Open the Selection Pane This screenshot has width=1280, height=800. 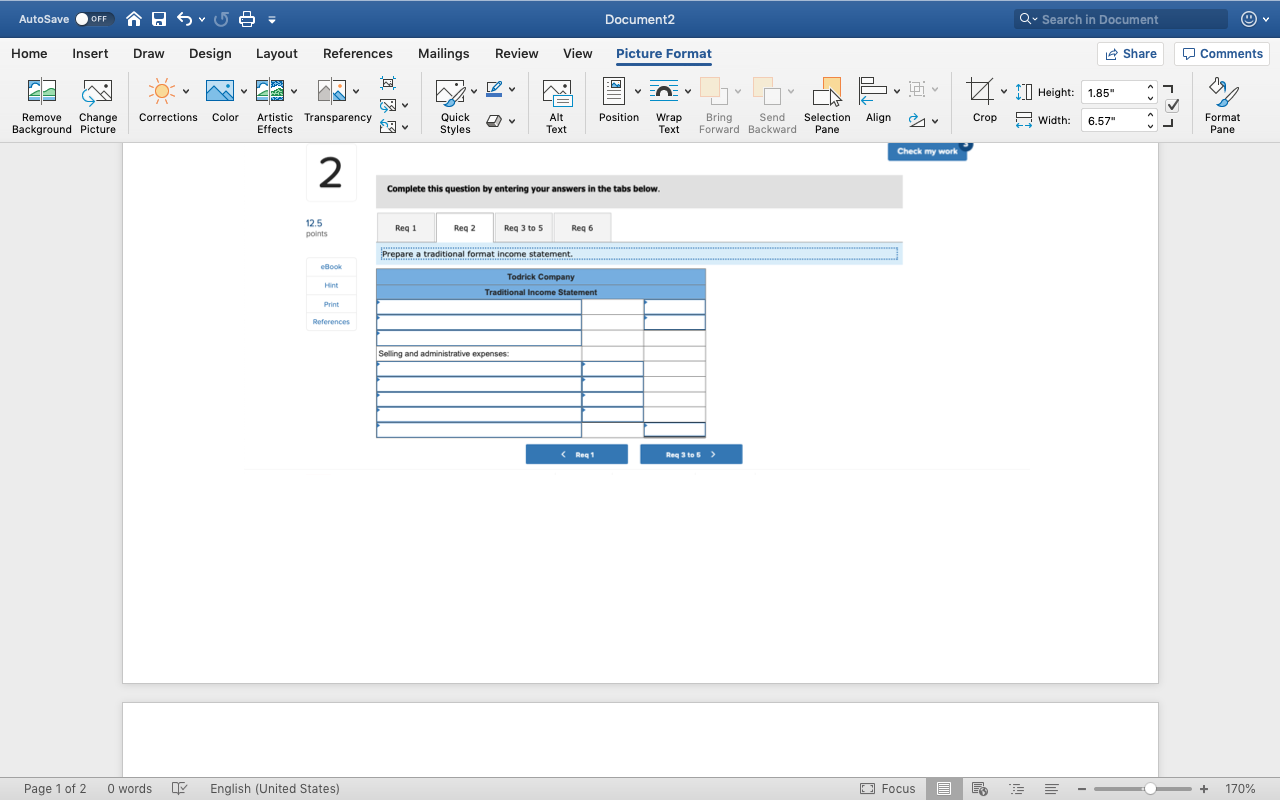[826, 103]
